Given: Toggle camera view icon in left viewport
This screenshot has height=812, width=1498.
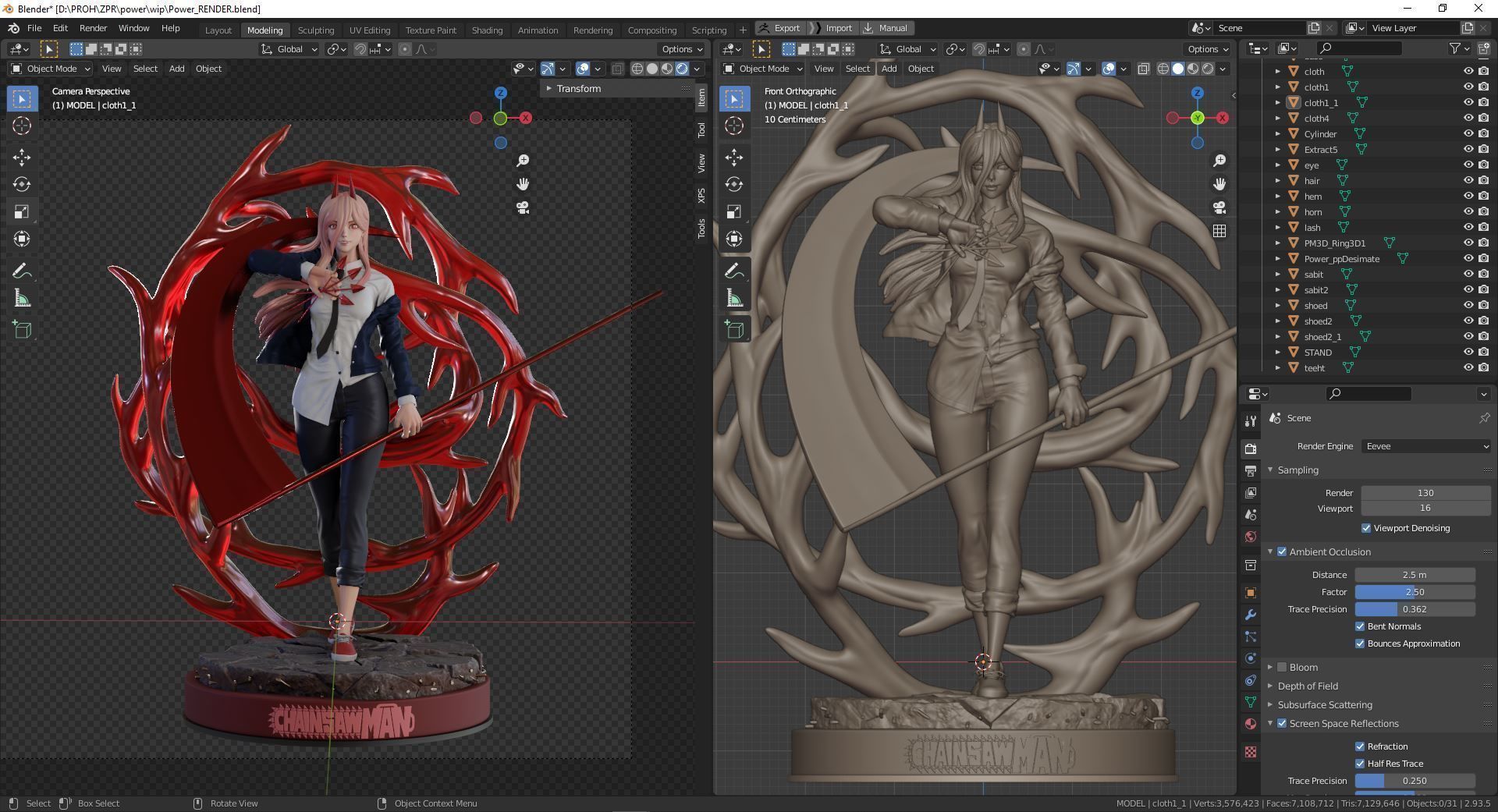Looking at the screenshot, I should 523,207.
